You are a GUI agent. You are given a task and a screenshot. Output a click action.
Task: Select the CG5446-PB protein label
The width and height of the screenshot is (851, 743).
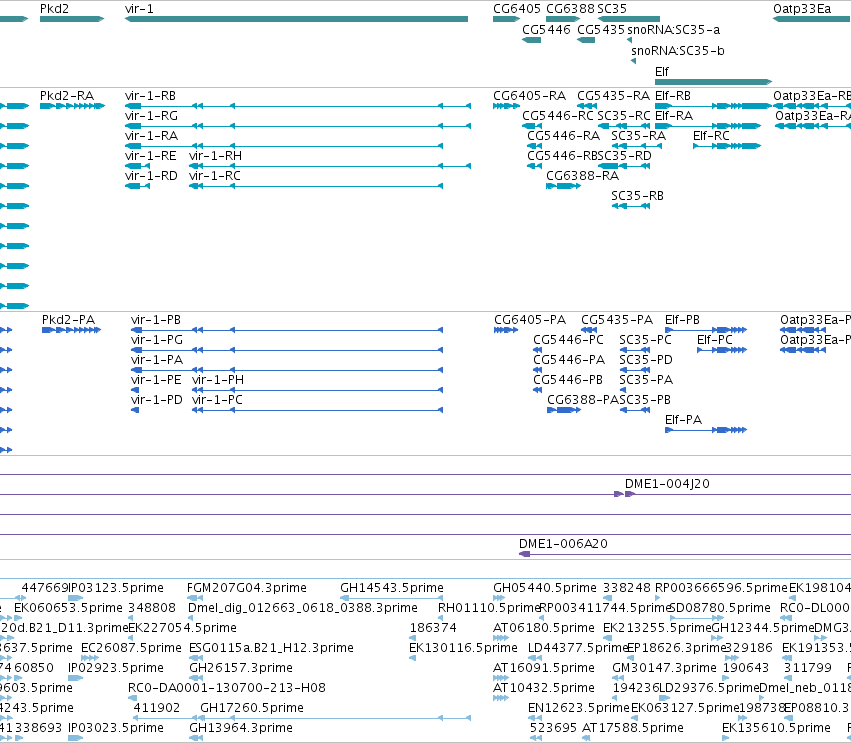(x=568, y=380)
